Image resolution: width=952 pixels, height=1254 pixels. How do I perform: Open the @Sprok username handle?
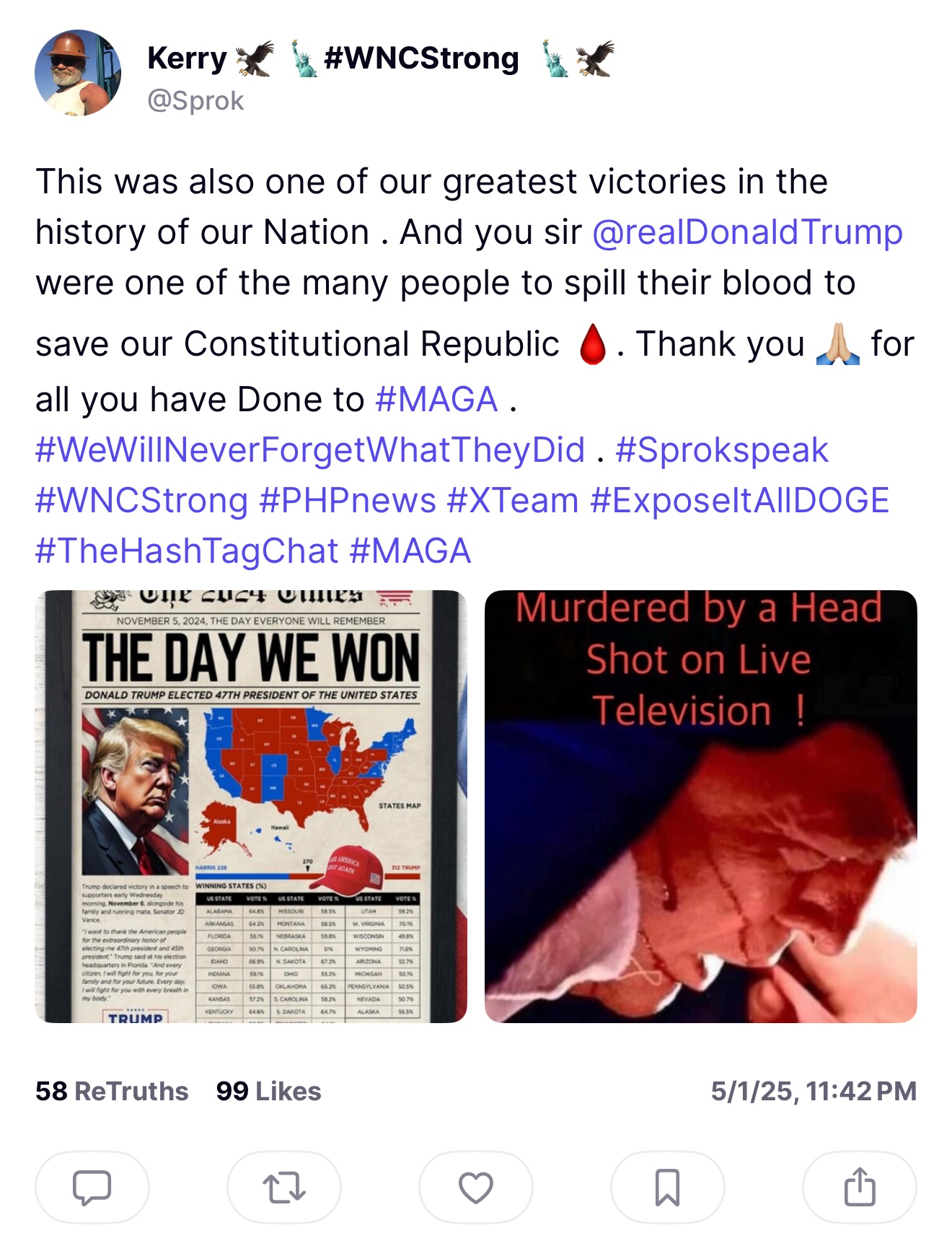(195, 100)
